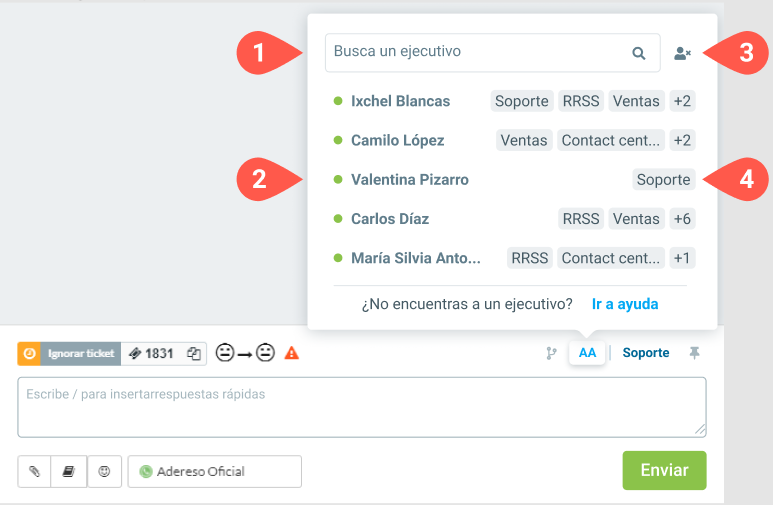Image resolution: width=773 pixels, height=505 pixels.
Task: Click the copy ticket number icon
Action: click(194, 353)
